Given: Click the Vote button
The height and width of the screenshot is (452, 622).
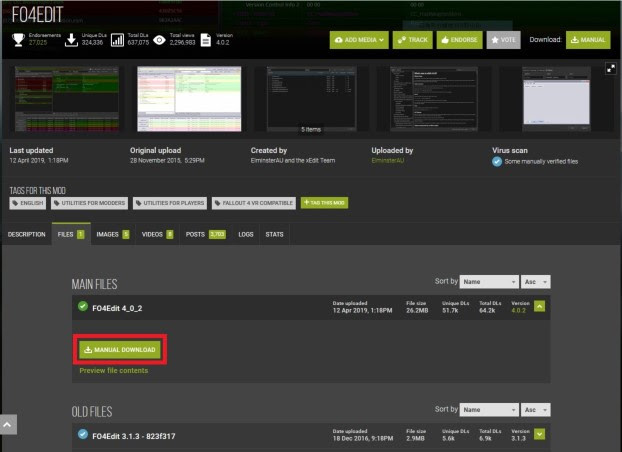Looking at the screenshot, I should (x=503, y=40).
